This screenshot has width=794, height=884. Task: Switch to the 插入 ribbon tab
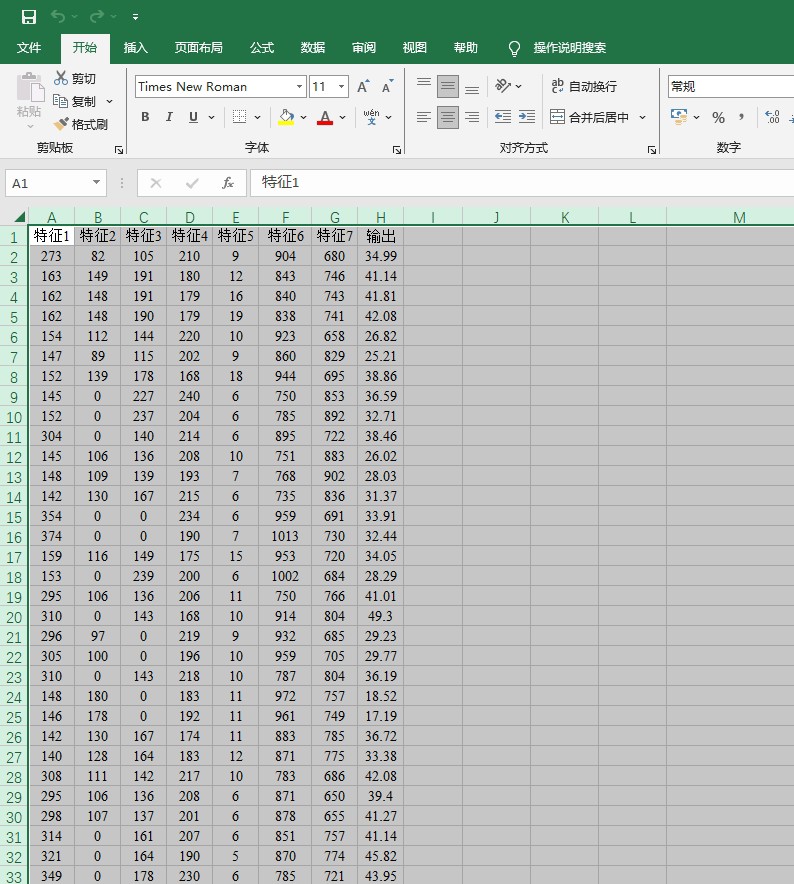(135, 48)
